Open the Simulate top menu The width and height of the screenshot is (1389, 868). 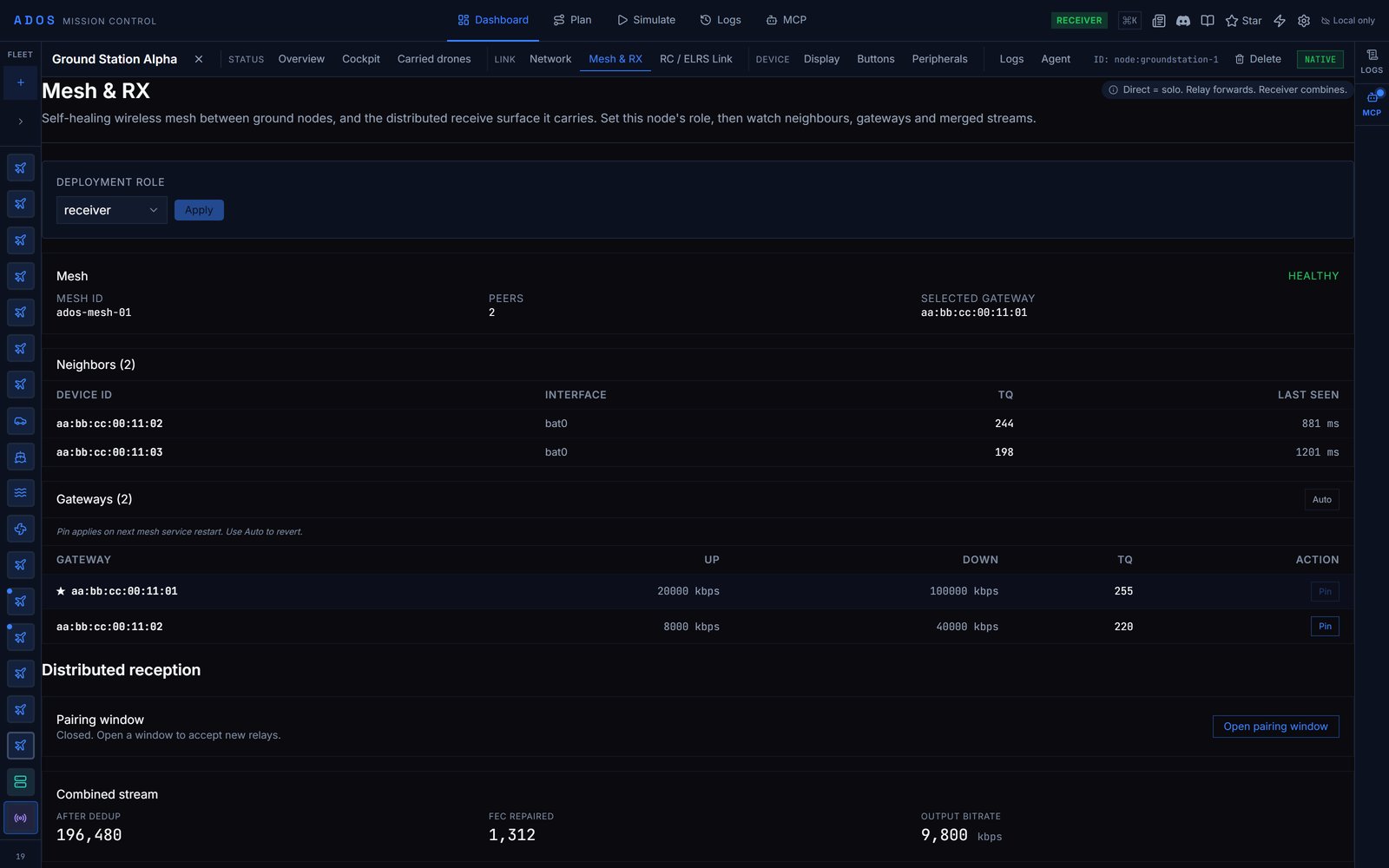tap(646, 20)
